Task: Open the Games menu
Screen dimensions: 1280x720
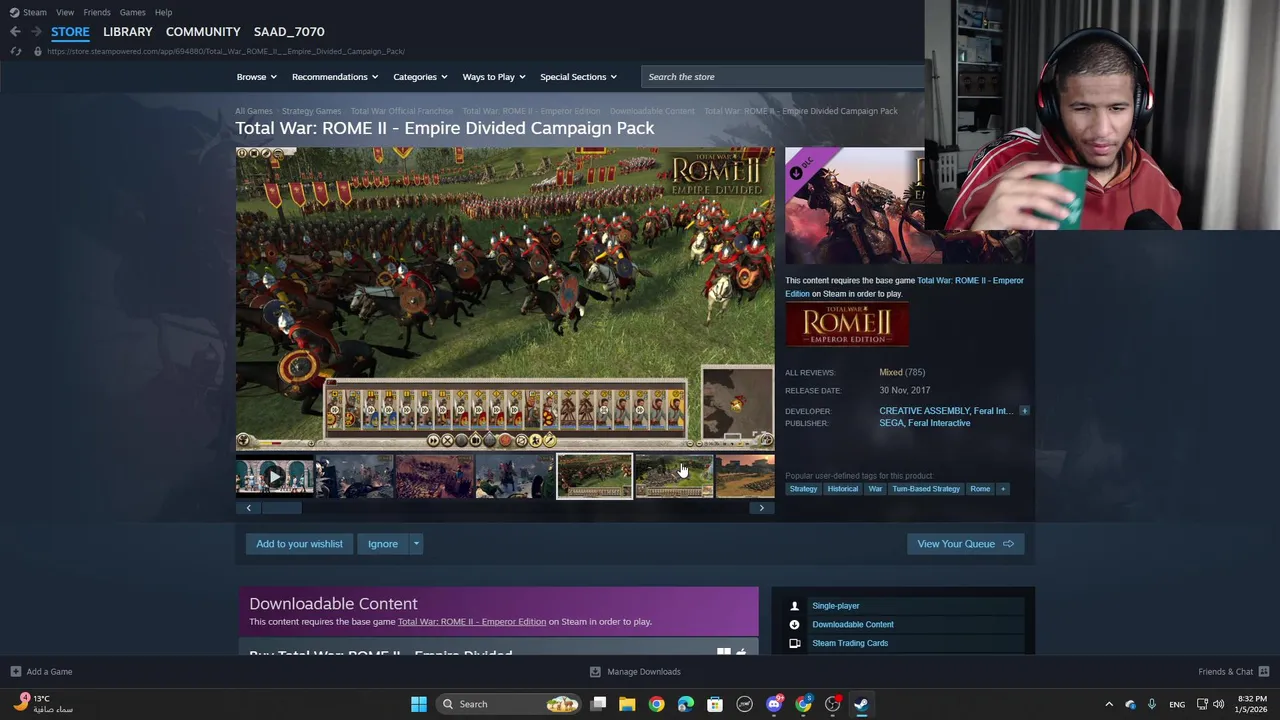Action: 132,12
